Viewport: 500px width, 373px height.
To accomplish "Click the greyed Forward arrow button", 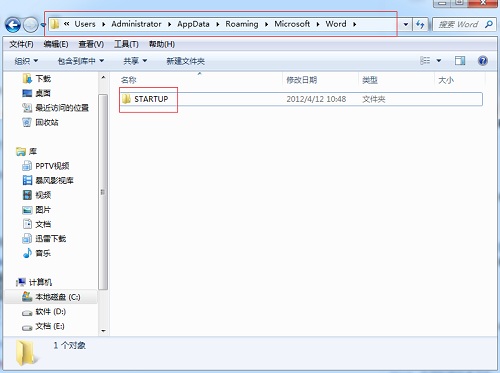I will click(x=31, y=24).
